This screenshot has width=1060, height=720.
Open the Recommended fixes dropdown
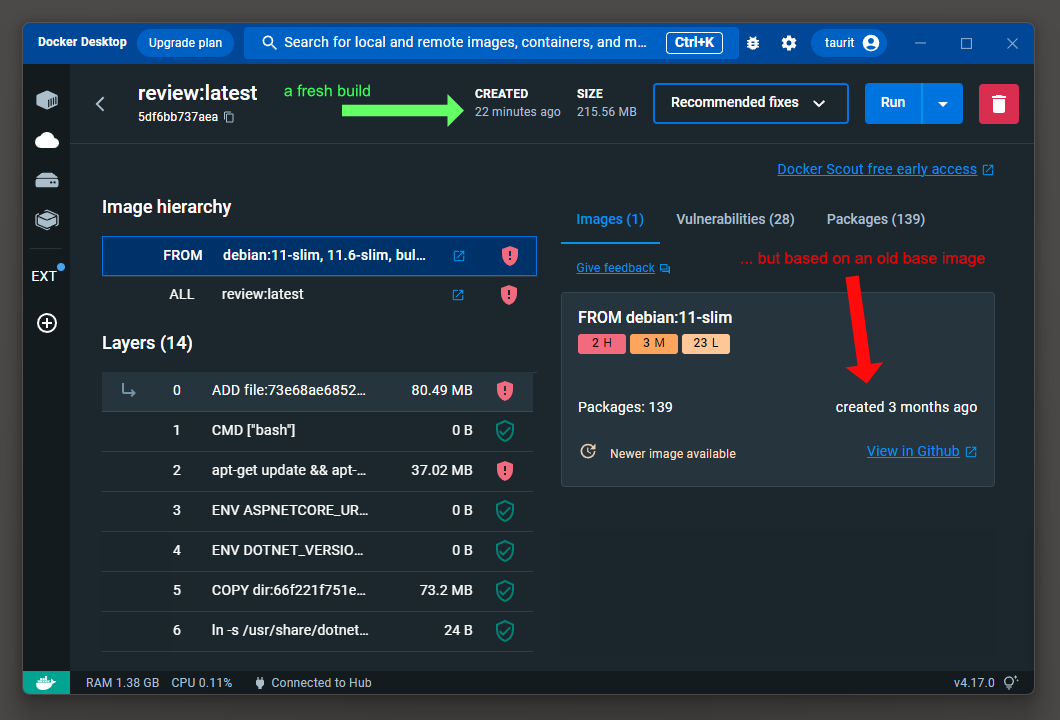pos(750,103)
